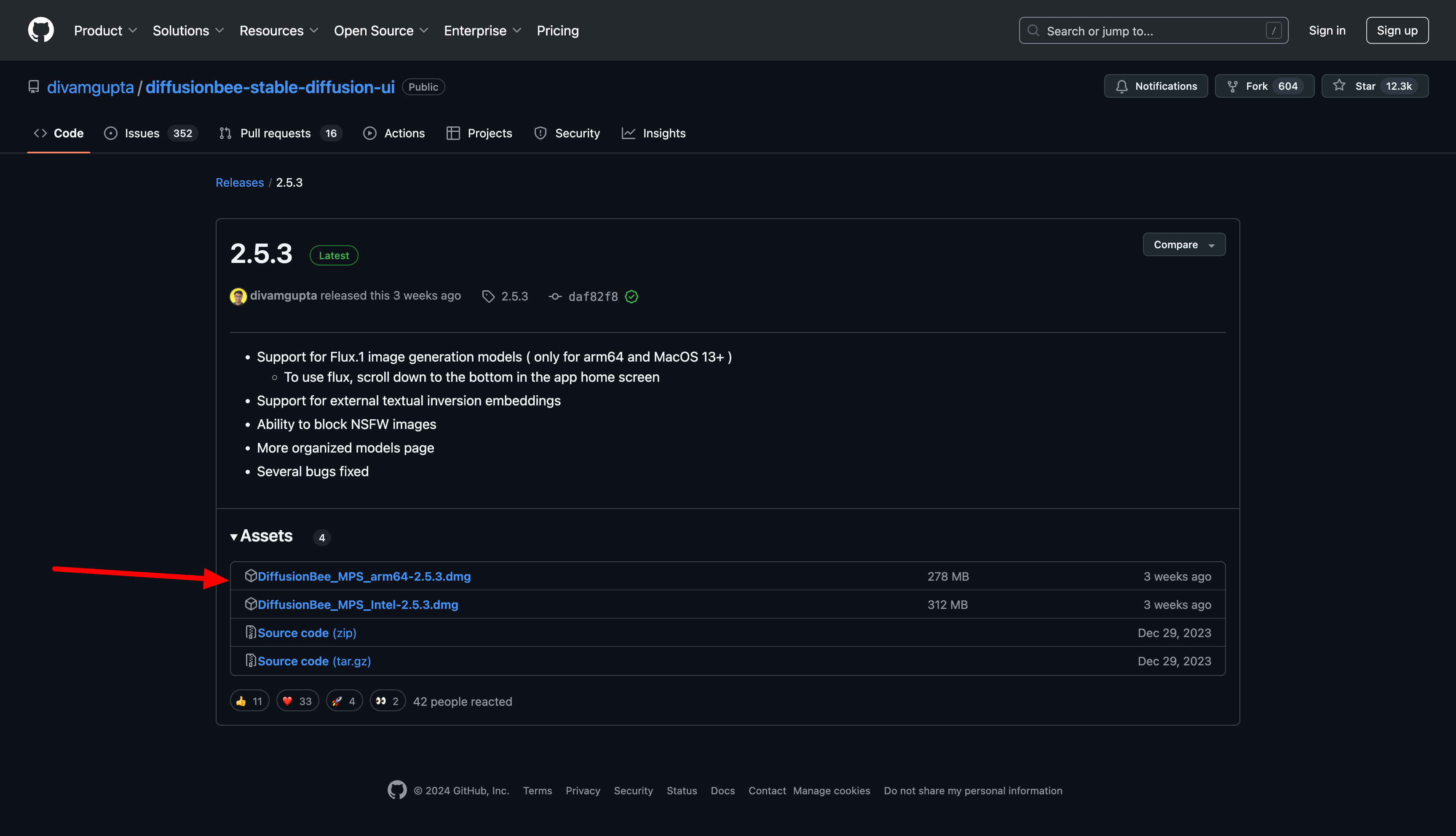This screenshot has width=1456, height=836.
Task: Click the fork icon in Fork button
Action: pos(1232,86)
